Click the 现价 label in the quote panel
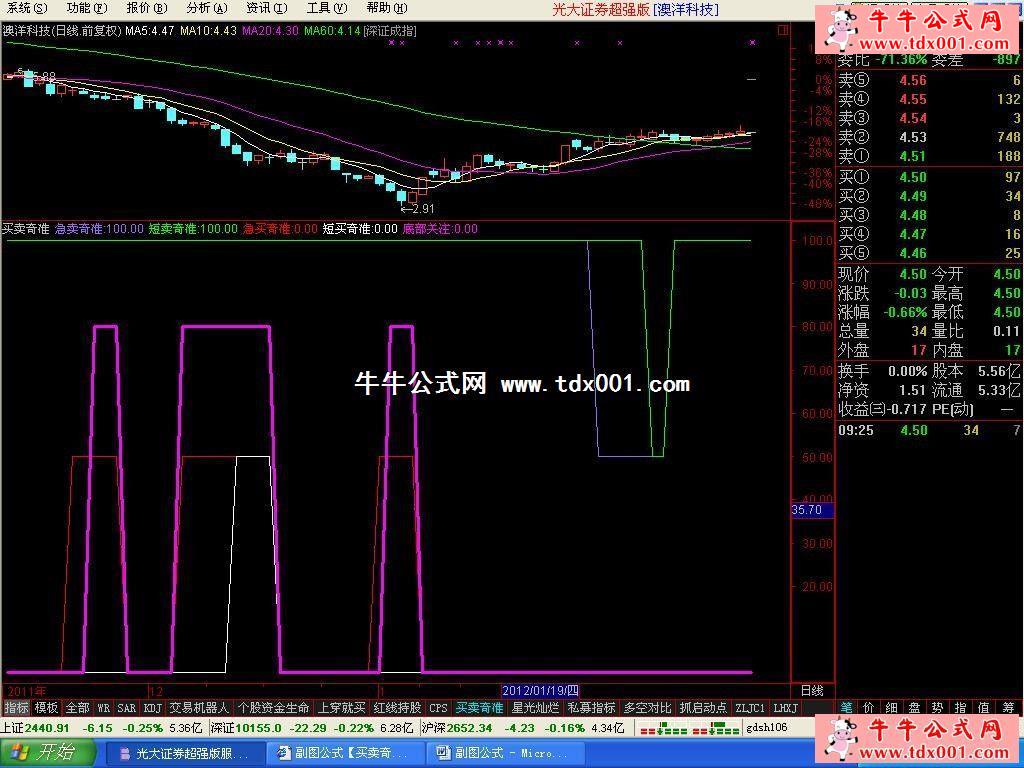Viewport: 1024px width, 768px height. 854,274
